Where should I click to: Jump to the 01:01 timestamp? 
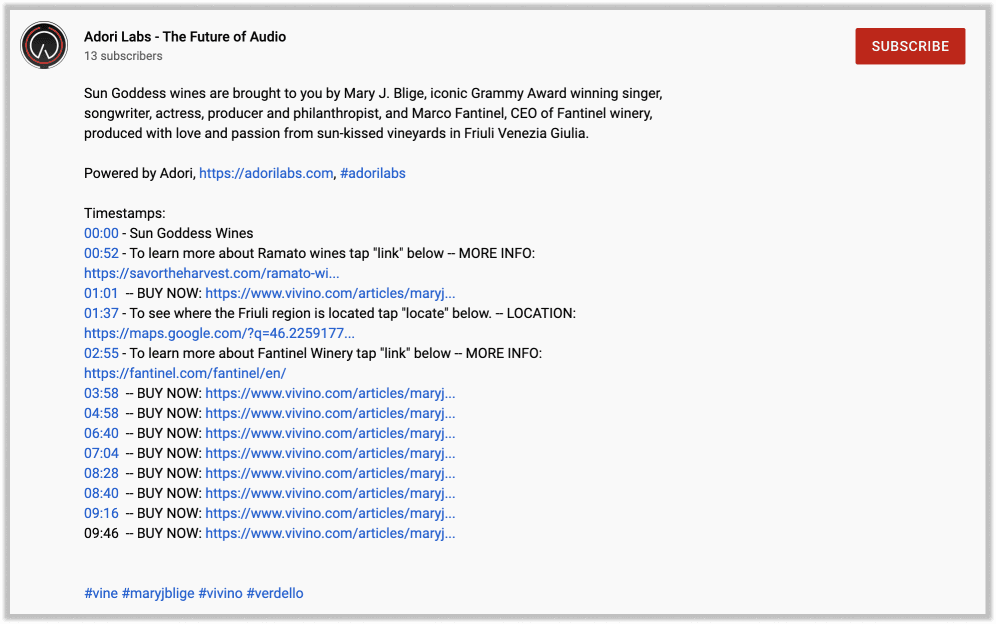[x=101, y=294]
